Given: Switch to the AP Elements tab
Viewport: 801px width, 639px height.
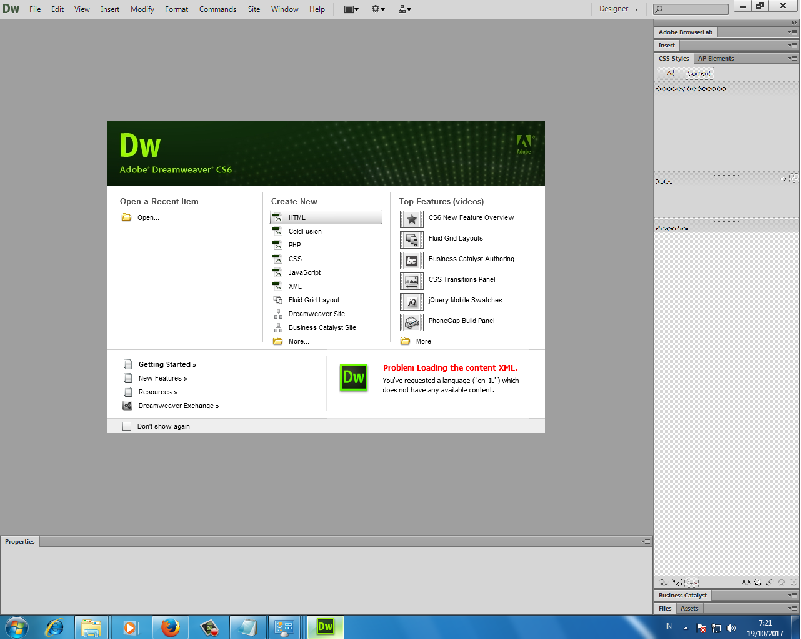Looking at the screenshot, I should [716, 58].
